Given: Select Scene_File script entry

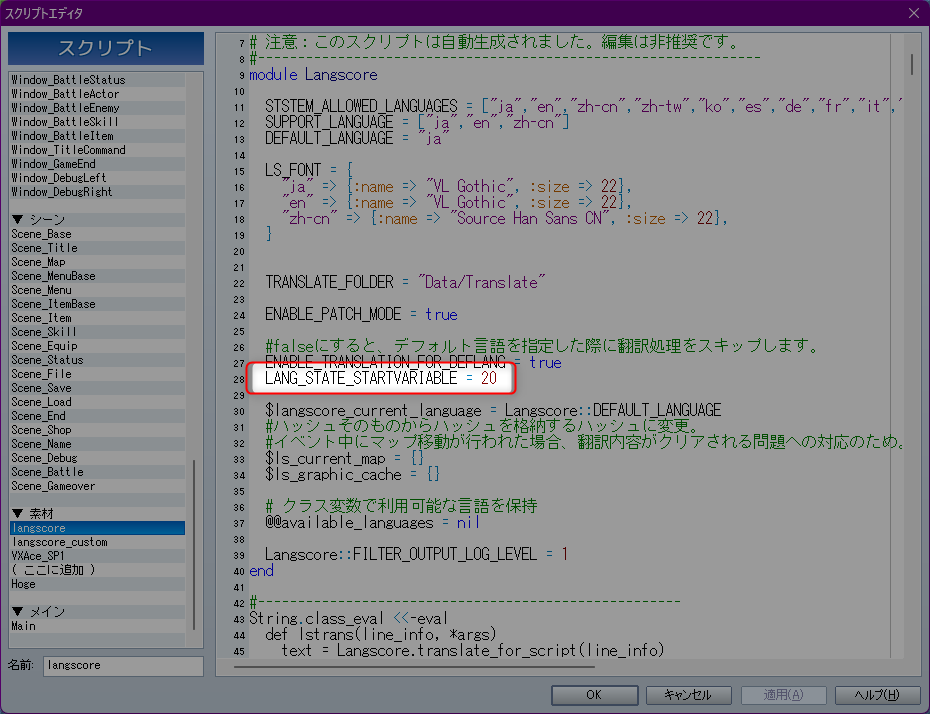Looking at the screenshot, I should point(98,374).
